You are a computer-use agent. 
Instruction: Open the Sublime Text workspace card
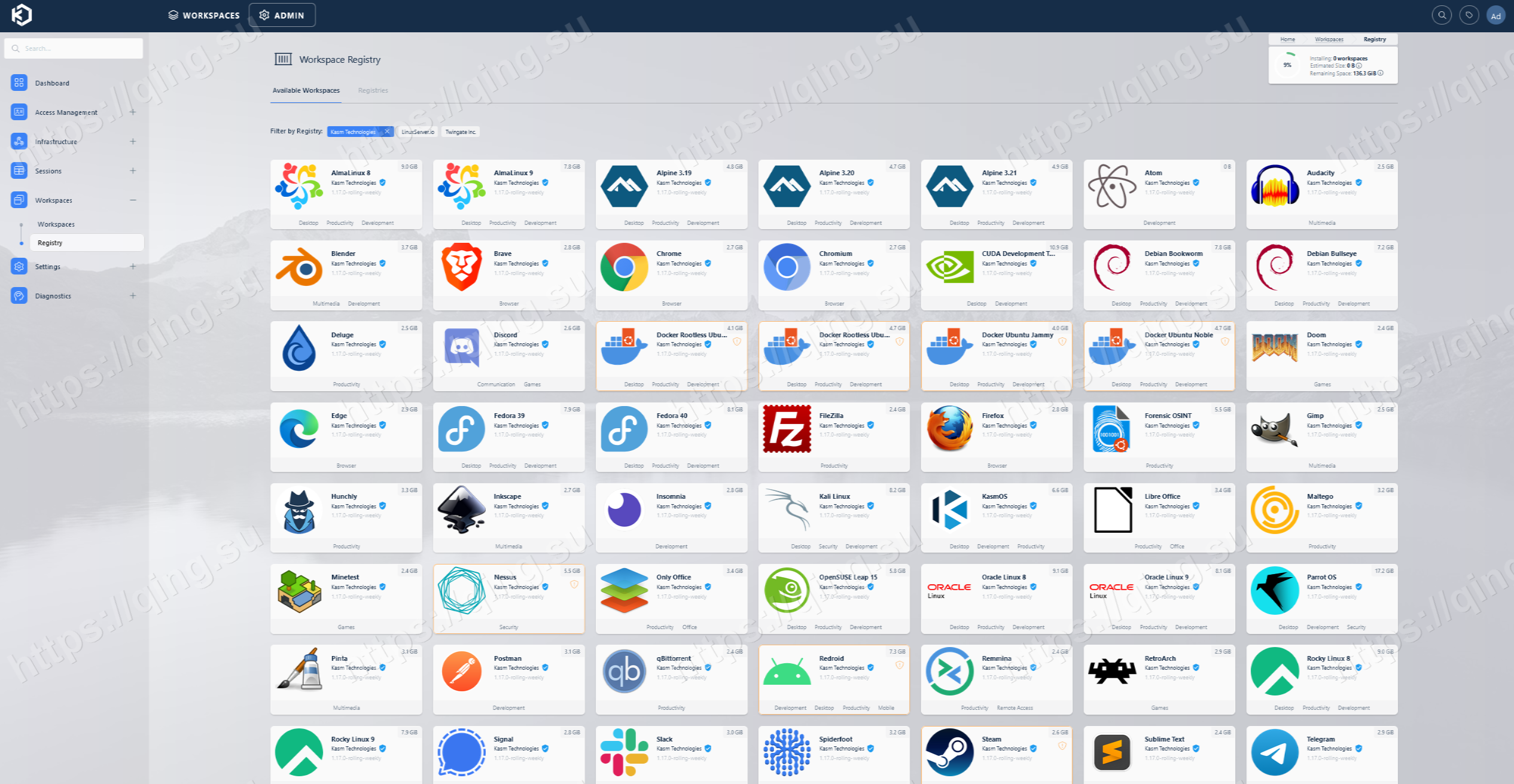pos(1159,755)
